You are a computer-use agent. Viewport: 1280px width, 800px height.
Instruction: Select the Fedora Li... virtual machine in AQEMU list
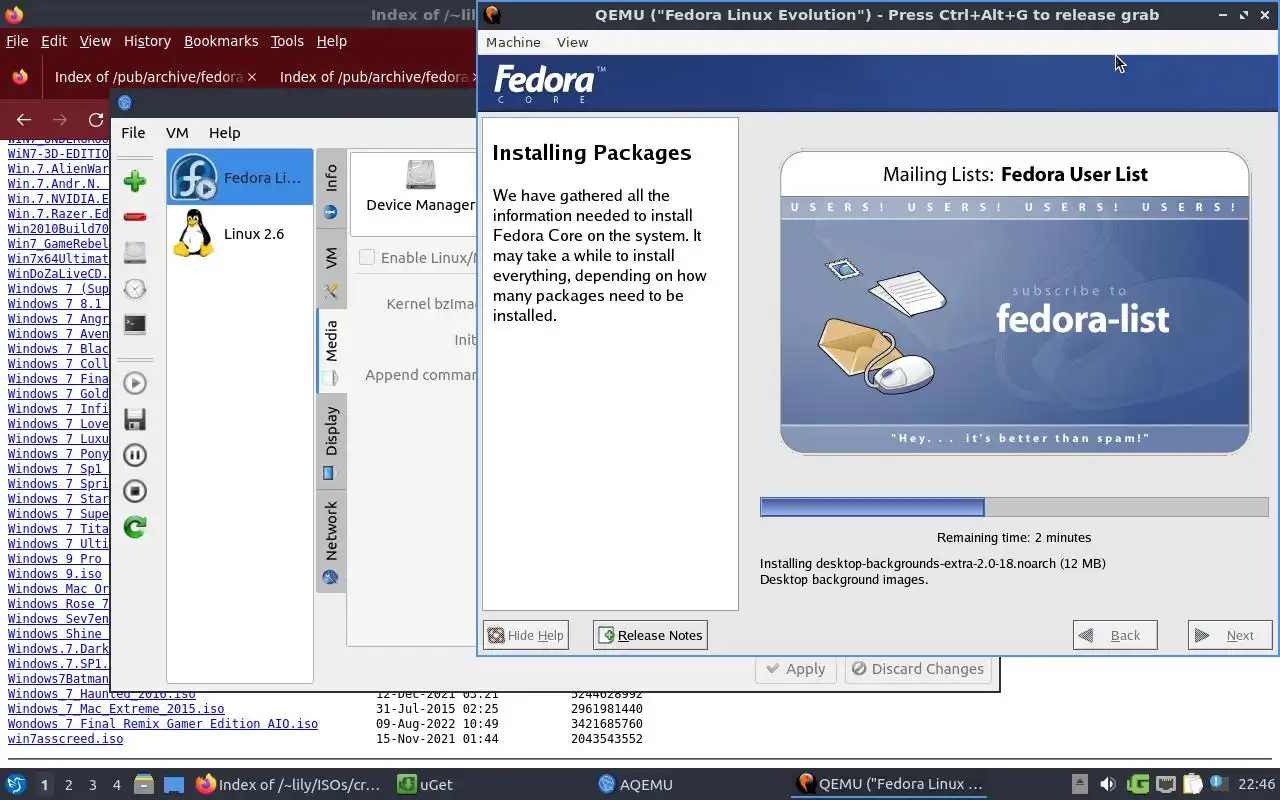(x=240, y=178)
